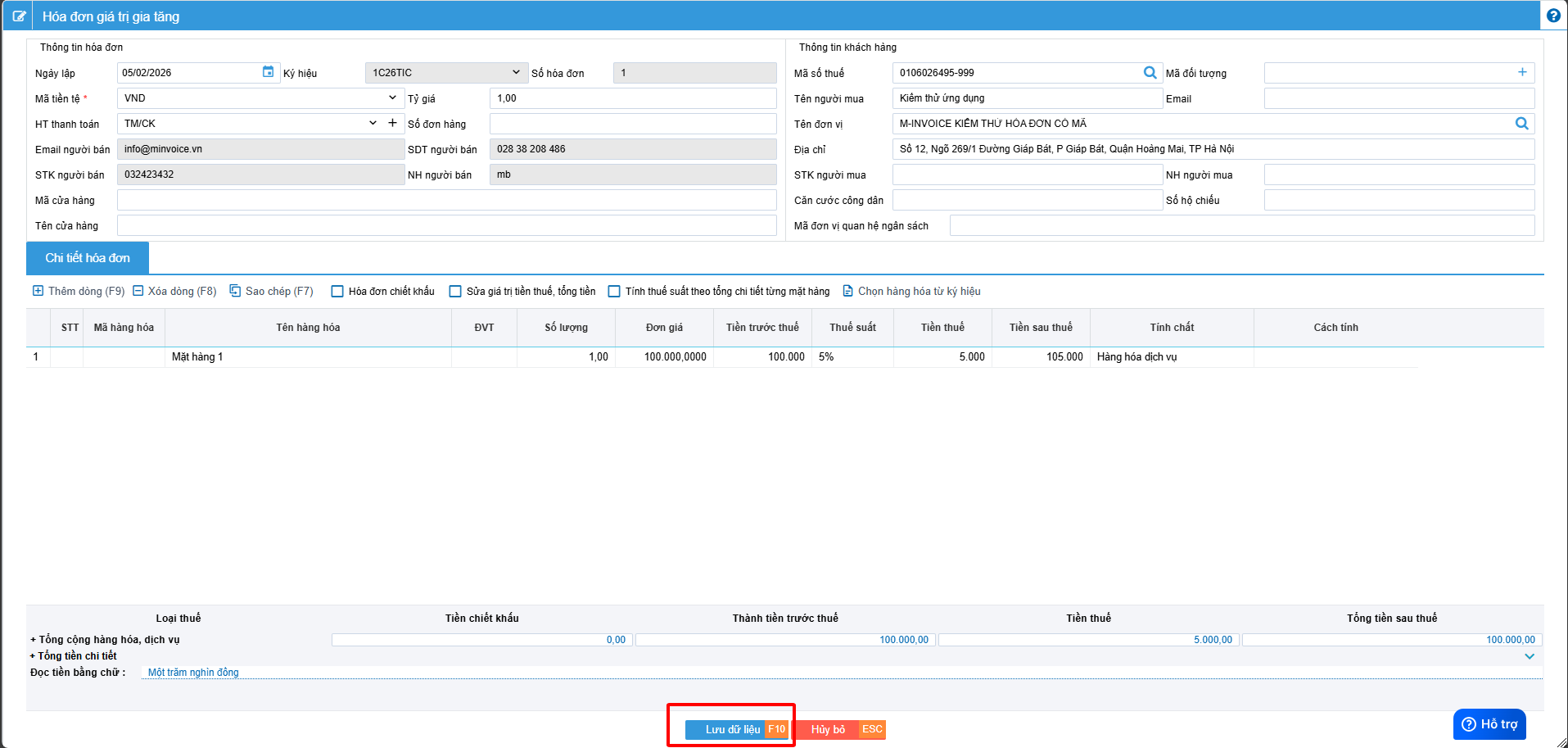This screenshot has height=748, width=1568.
Task: Click plus icon in Mã đối tượng field
Action: coord(1522,72)
